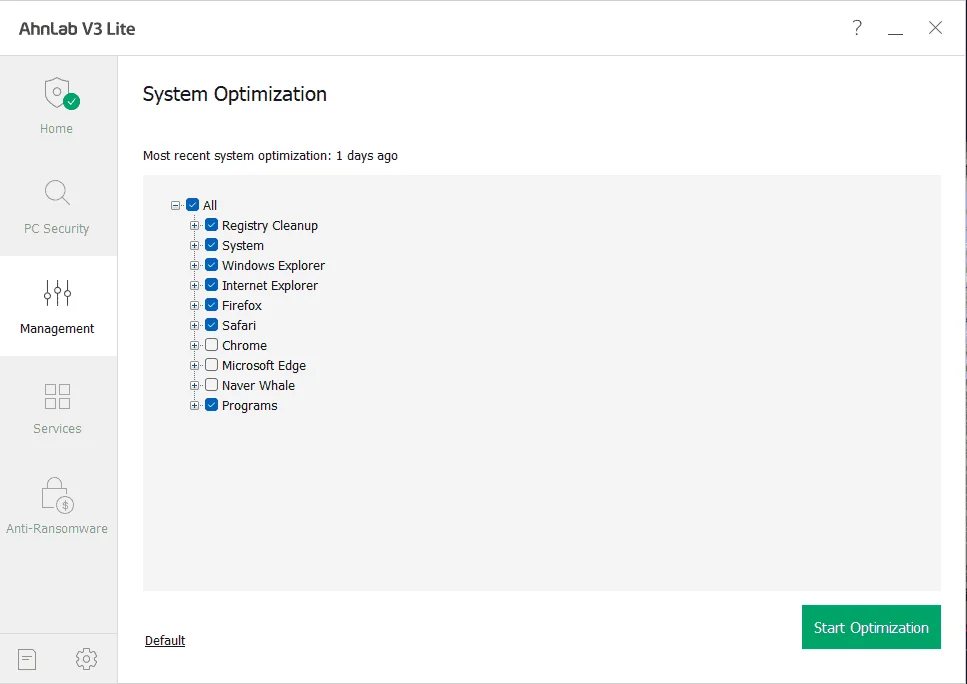This screenshot has width=967, height=684.
Task: Switch to Services tab label
Action: click(x=57, y=429)
